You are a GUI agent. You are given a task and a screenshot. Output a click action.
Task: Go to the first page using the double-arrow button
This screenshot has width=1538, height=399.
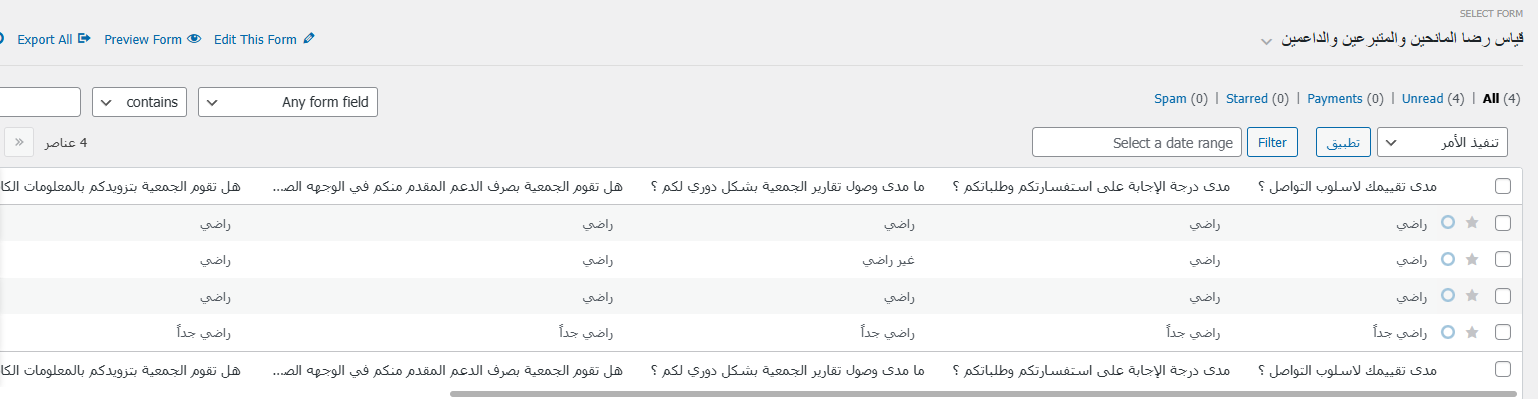(19, 142)
